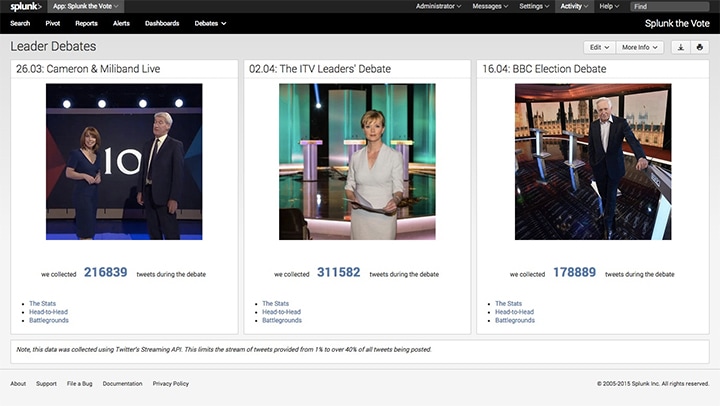Click the Twitter Streaming API note text
Image resolution: width=720 pixels, height=406 pixels.
click(x=224, y=350)
